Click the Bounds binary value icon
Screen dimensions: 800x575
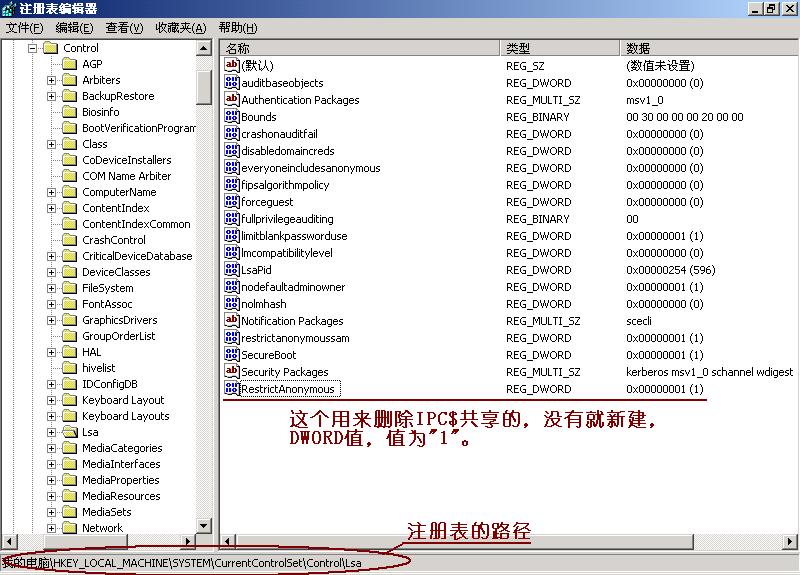pyautogui.click(x=232, y=116)
